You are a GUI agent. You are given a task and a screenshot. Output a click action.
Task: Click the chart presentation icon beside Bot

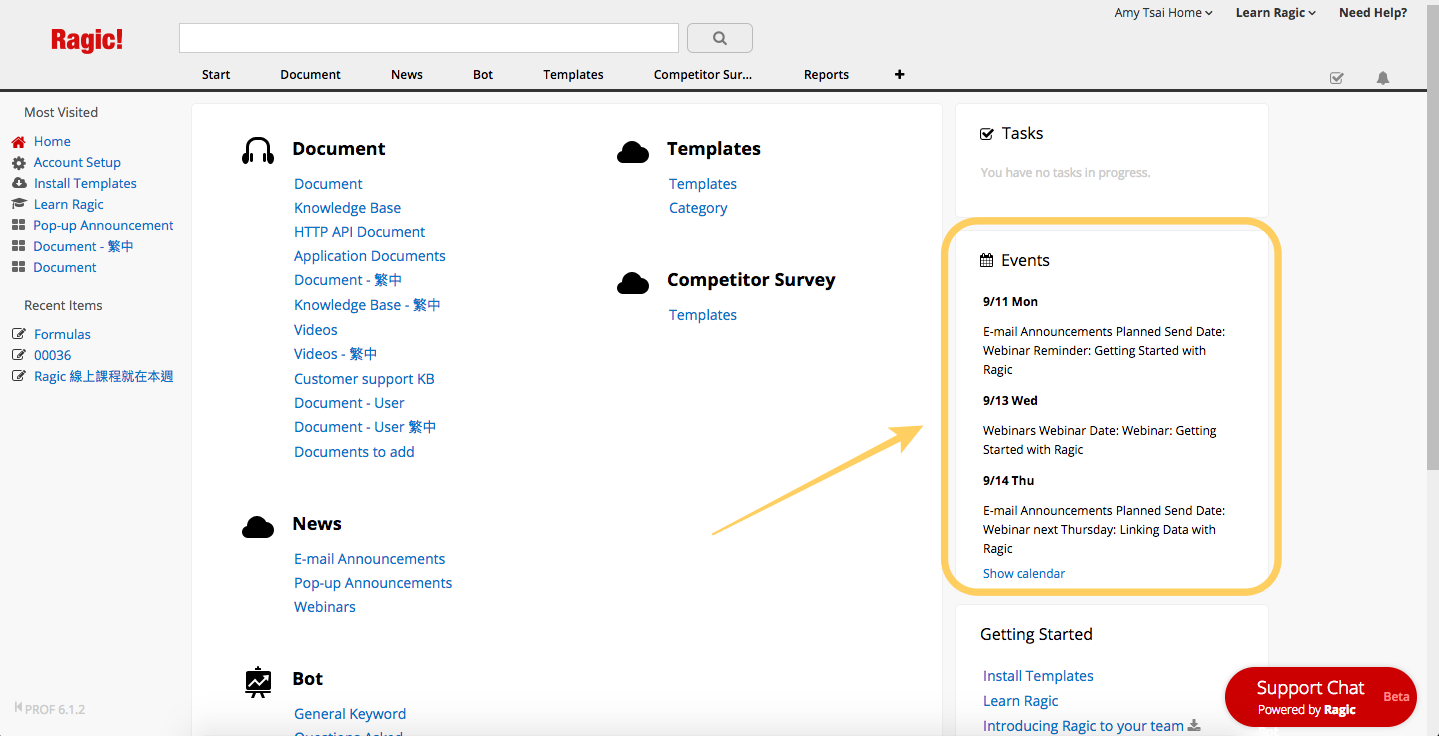(x=258, y=681)
